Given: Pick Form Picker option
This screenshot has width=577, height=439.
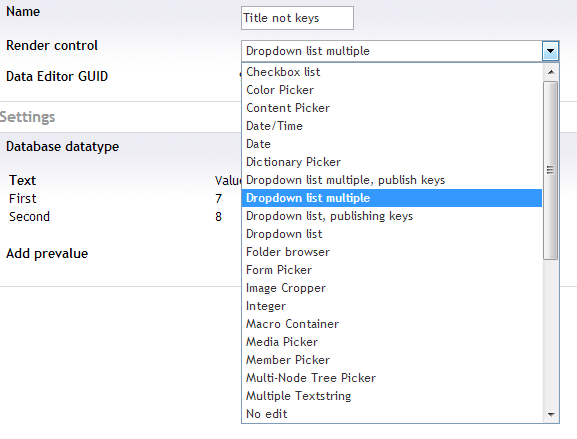Looking at the screenshot, I should [x=392, y=270].
